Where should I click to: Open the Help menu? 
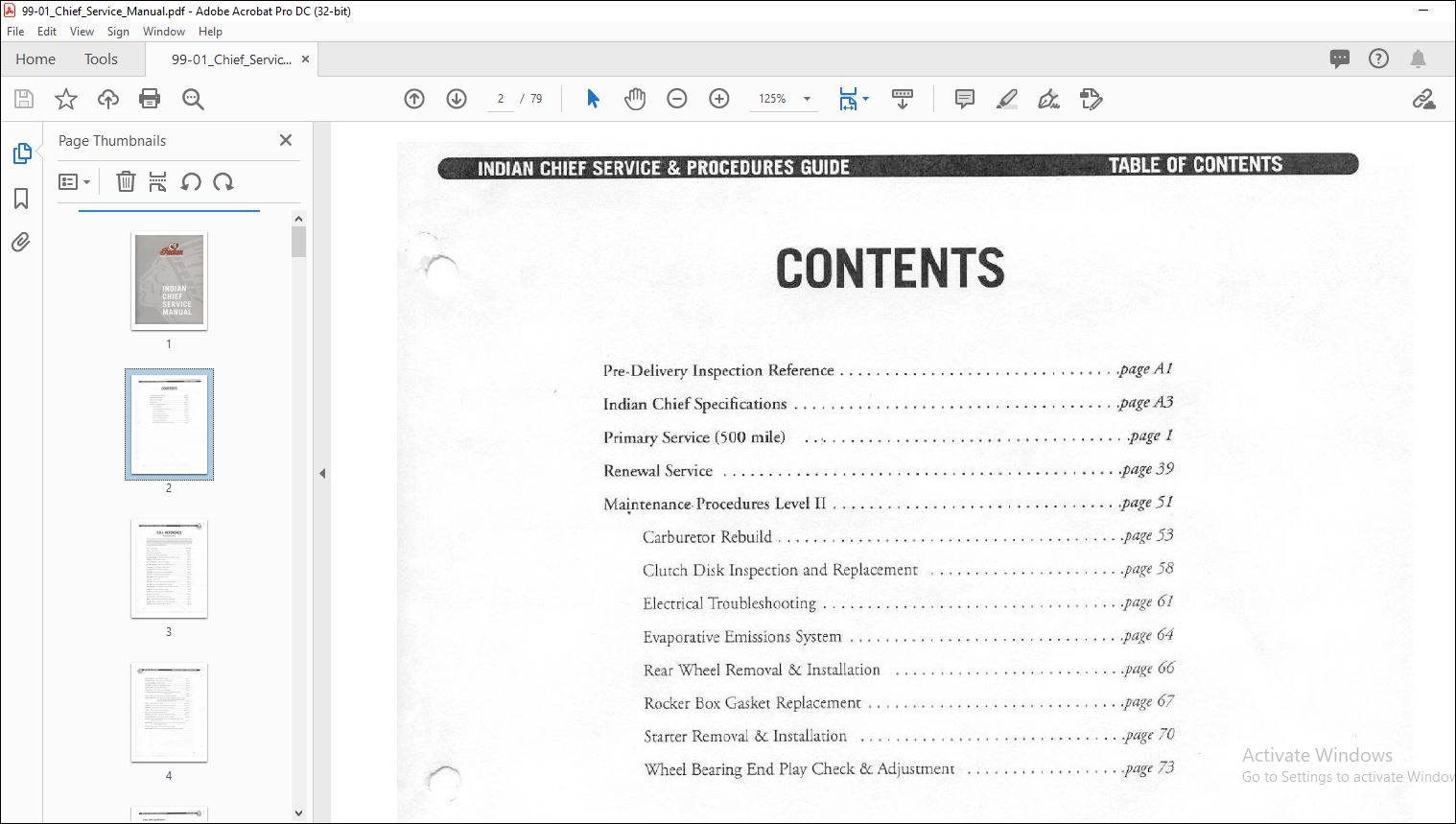pos(210,32)
